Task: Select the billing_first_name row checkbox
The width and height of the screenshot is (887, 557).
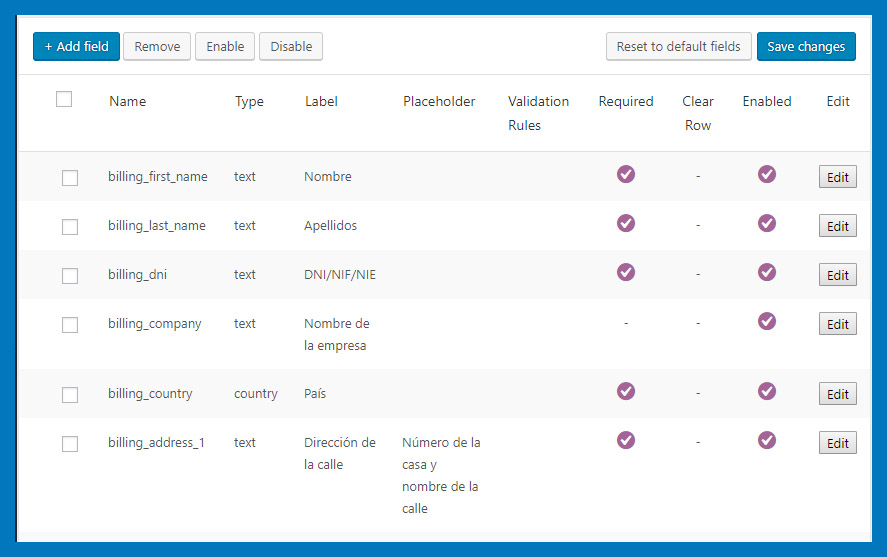Action: click(70, 178)
